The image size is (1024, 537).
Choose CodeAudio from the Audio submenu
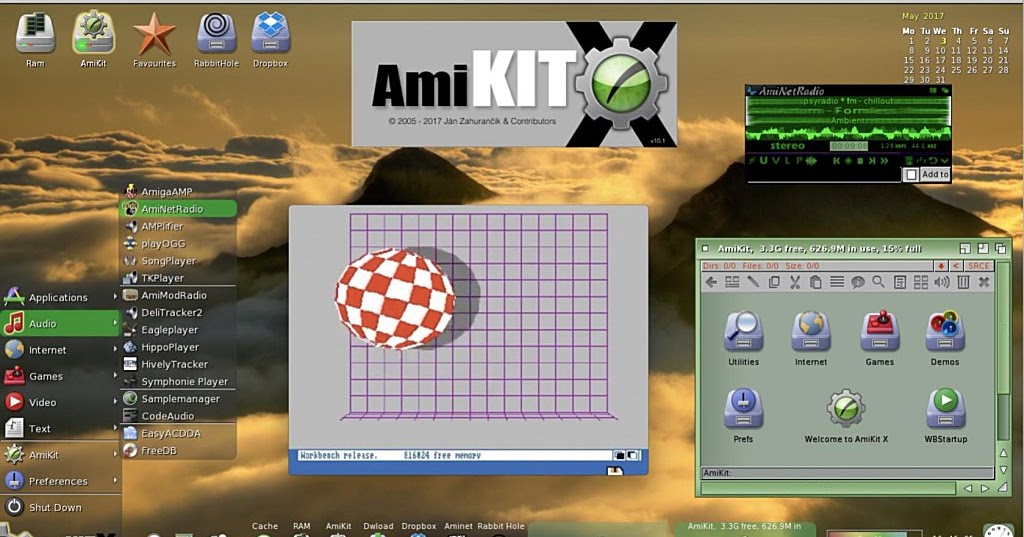tap(178, 415)
